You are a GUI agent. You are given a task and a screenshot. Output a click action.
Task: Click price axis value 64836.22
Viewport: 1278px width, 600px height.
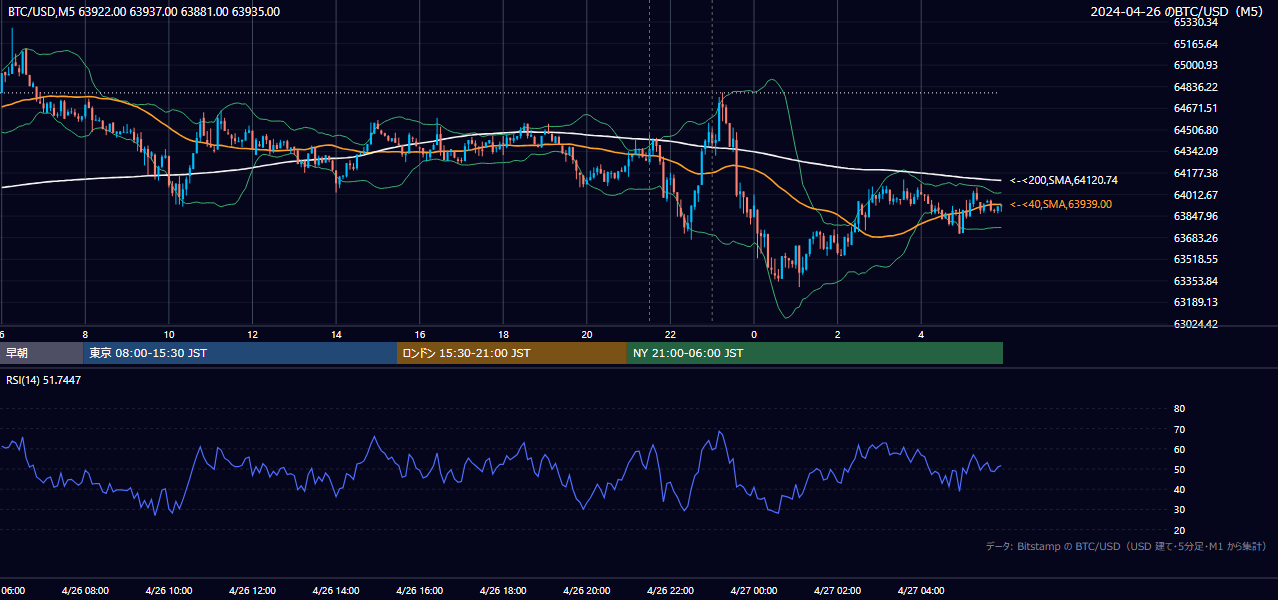pos(1195,87)
